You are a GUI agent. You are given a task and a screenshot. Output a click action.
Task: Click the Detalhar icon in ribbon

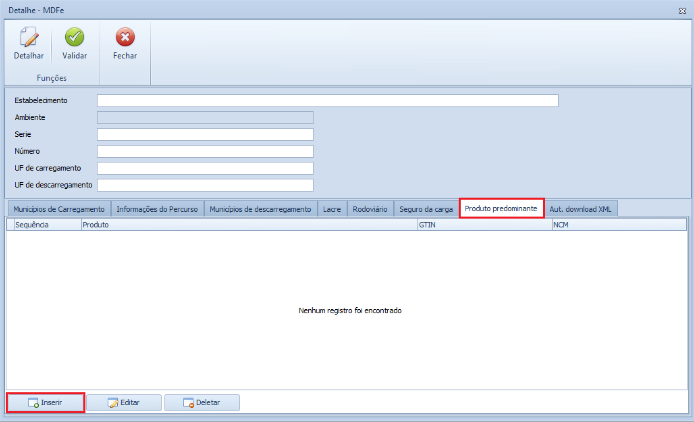coord(28,38)
